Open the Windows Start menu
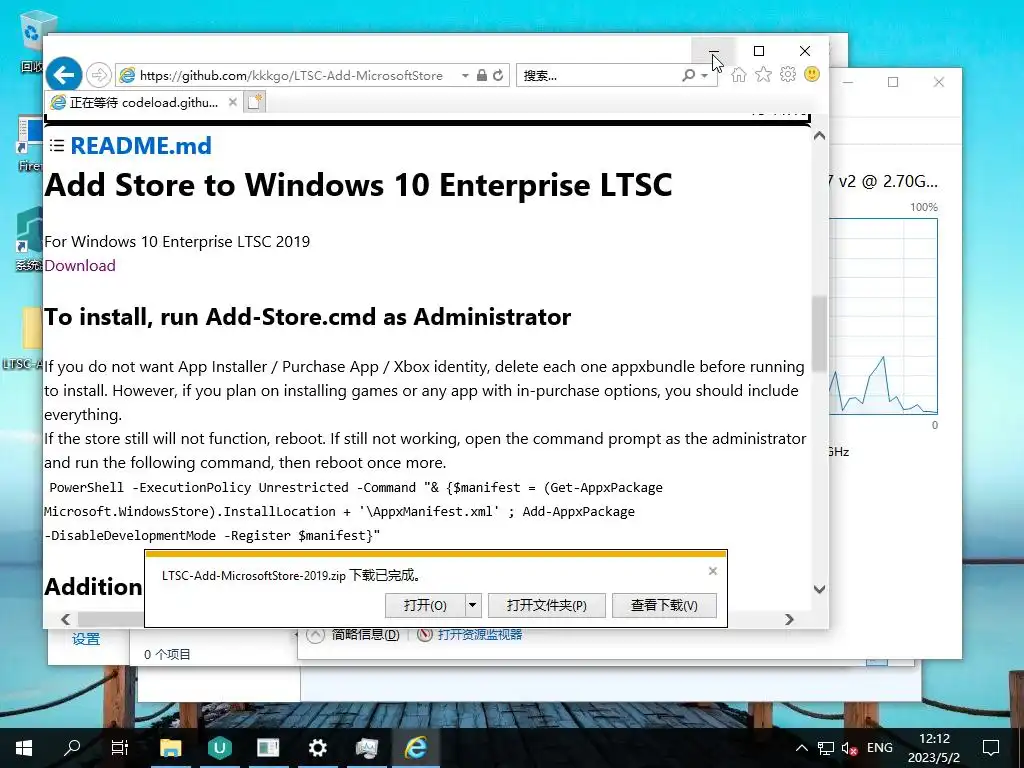Screen dimensions: 1024x768 point(24,748)
